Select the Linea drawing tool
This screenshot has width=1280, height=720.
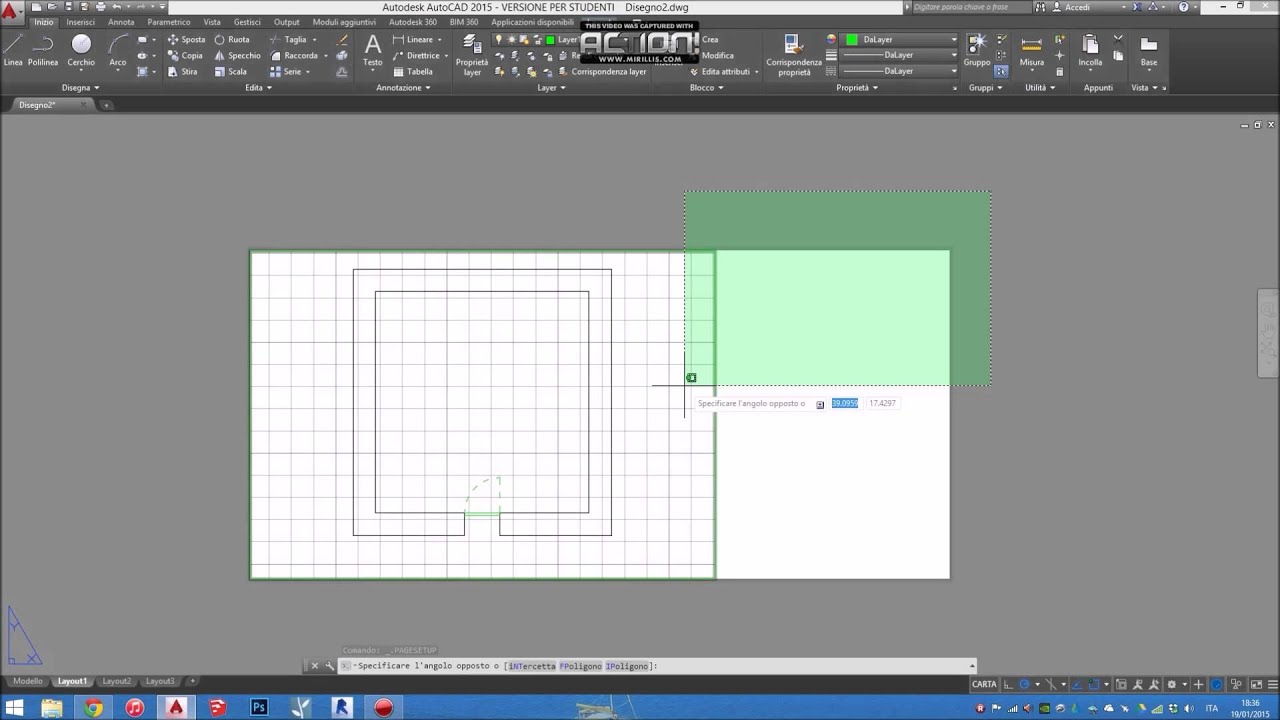click(13, 50)
